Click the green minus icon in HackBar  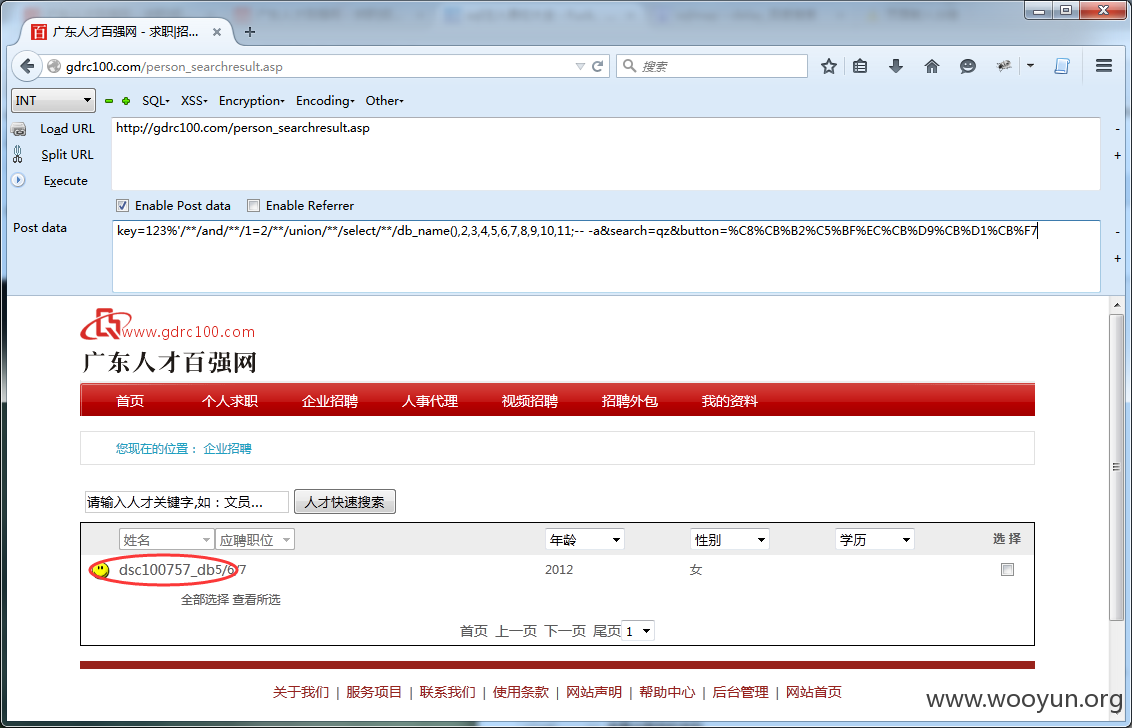[x=109, y=101]
